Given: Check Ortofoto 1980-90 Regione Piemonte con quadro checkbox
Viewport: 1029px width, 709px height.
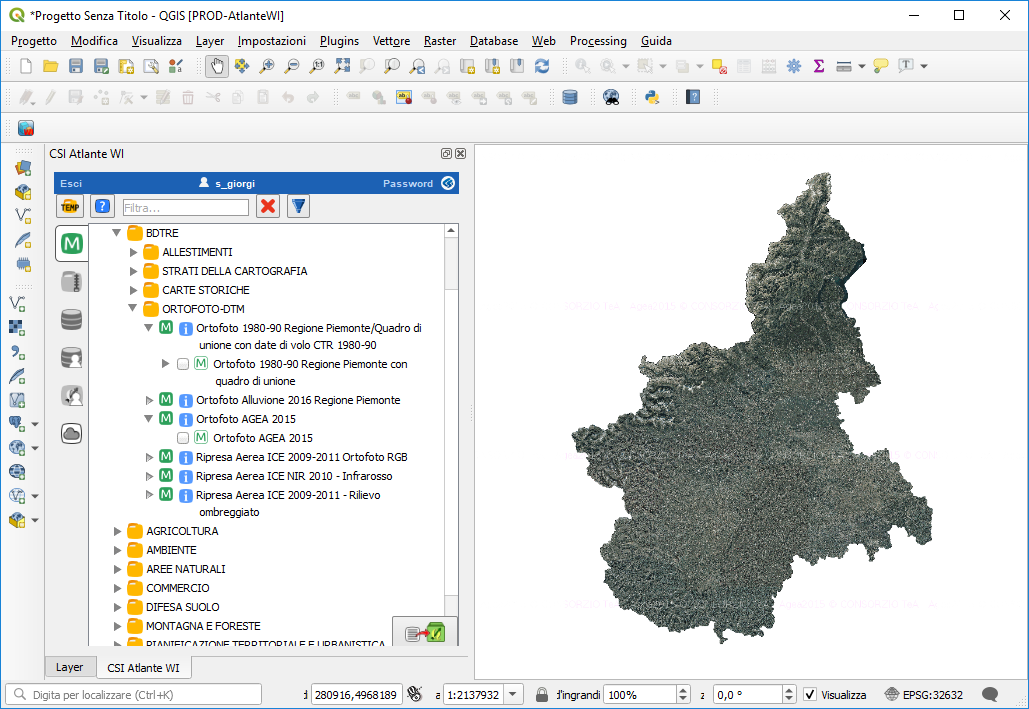Looking at the screenshot, I should (x=183, y=365).
